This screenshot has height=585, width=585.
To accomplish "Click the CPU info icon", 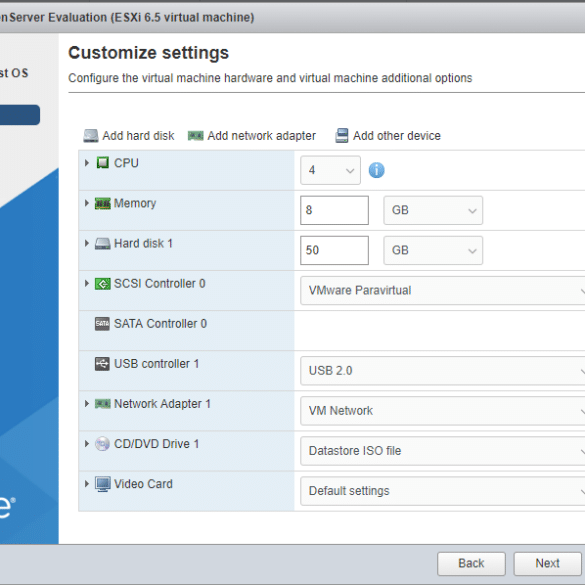I will 376,171.
